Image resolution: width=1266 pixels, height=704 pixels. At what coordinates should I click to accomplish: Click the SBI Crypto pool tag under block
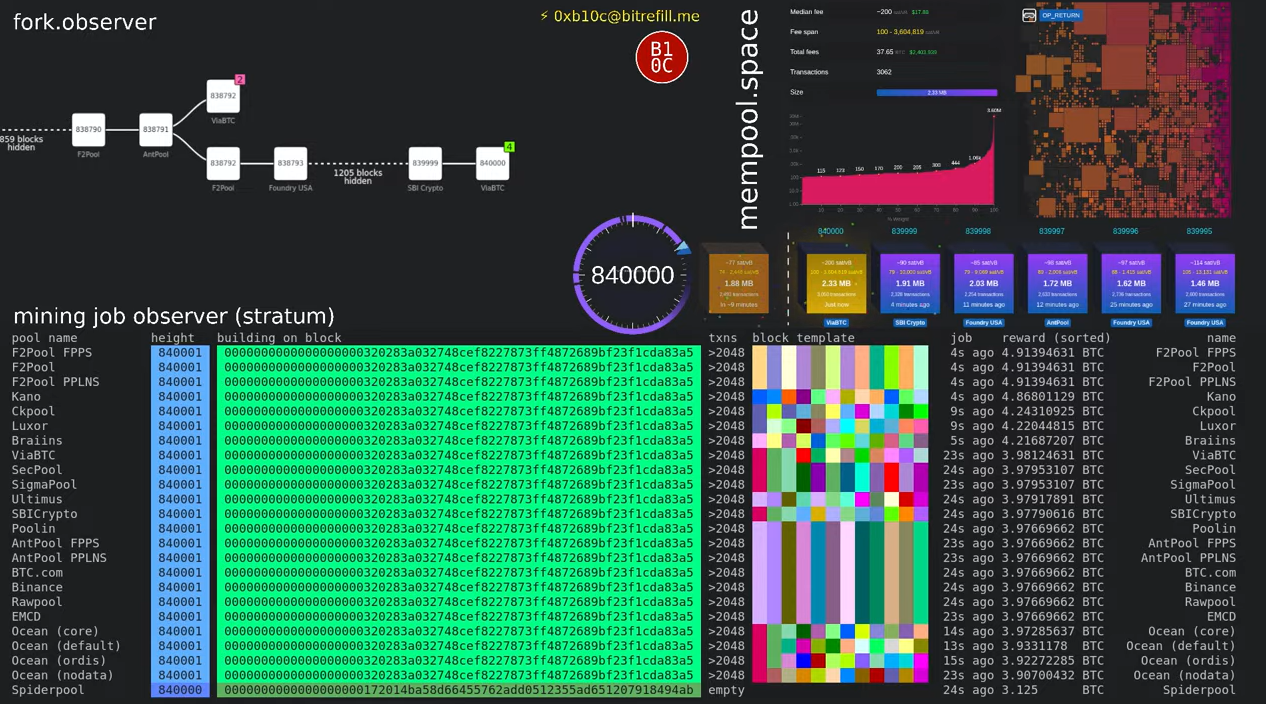coord(910,323)
